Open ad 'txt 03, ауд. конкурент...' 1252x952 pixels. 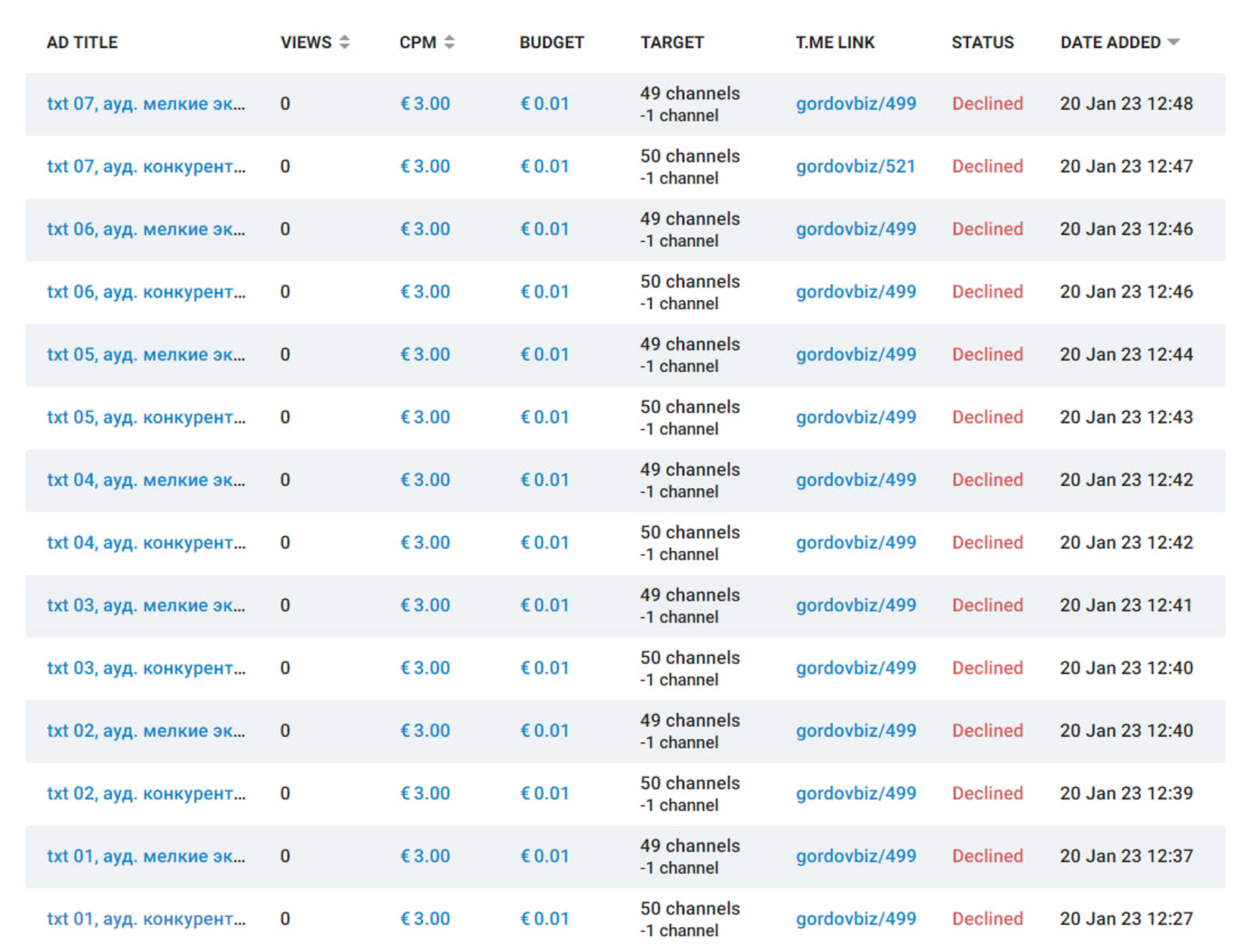[x=146, y=668]
